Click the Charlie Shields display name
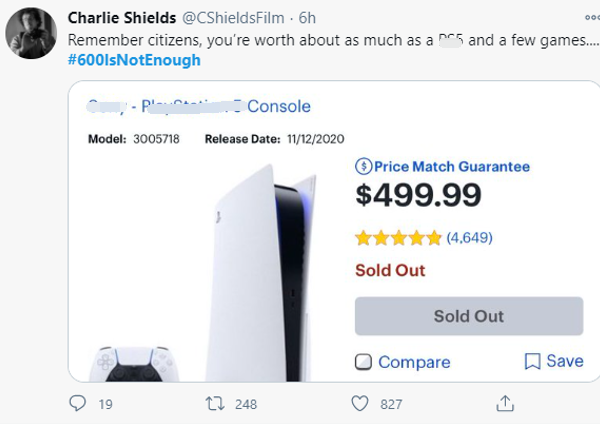This screenshot has width=600, height=424. pos(122,18)
